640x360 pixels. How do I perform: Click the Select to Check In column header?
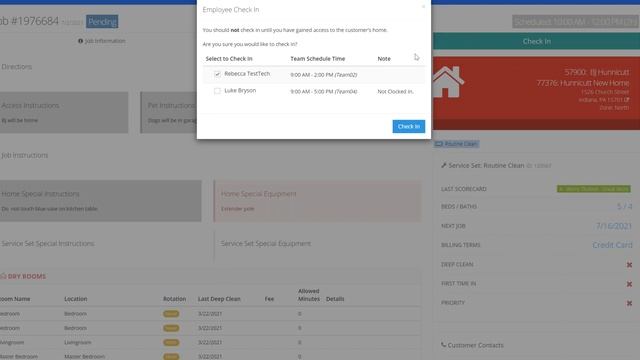pyautogui.click(x=229, y=59)
